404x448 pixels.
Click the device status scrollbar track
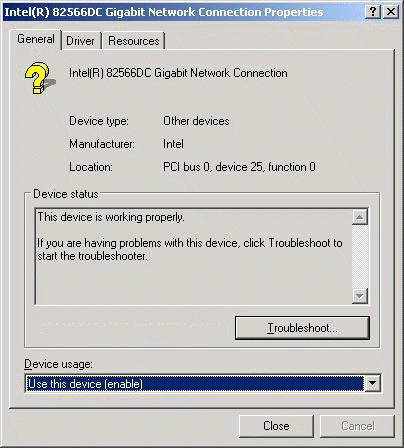tap(360, 256)
